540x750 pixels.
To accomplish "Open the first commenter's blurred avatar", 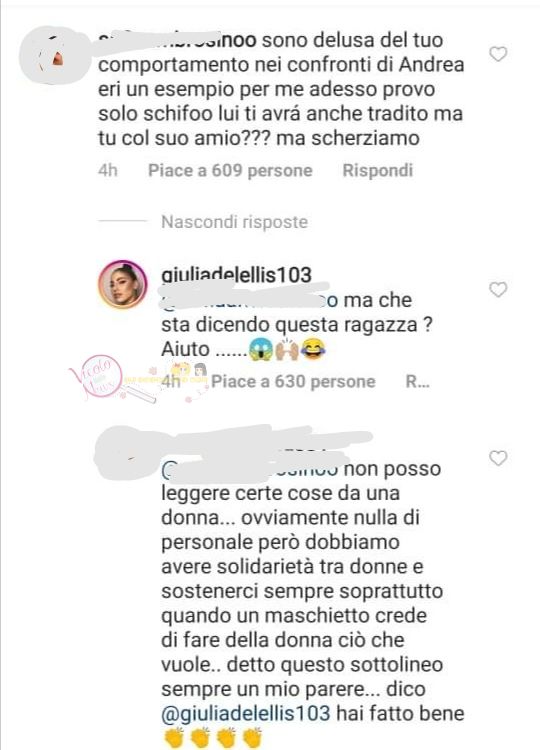I will click(54, 56).
